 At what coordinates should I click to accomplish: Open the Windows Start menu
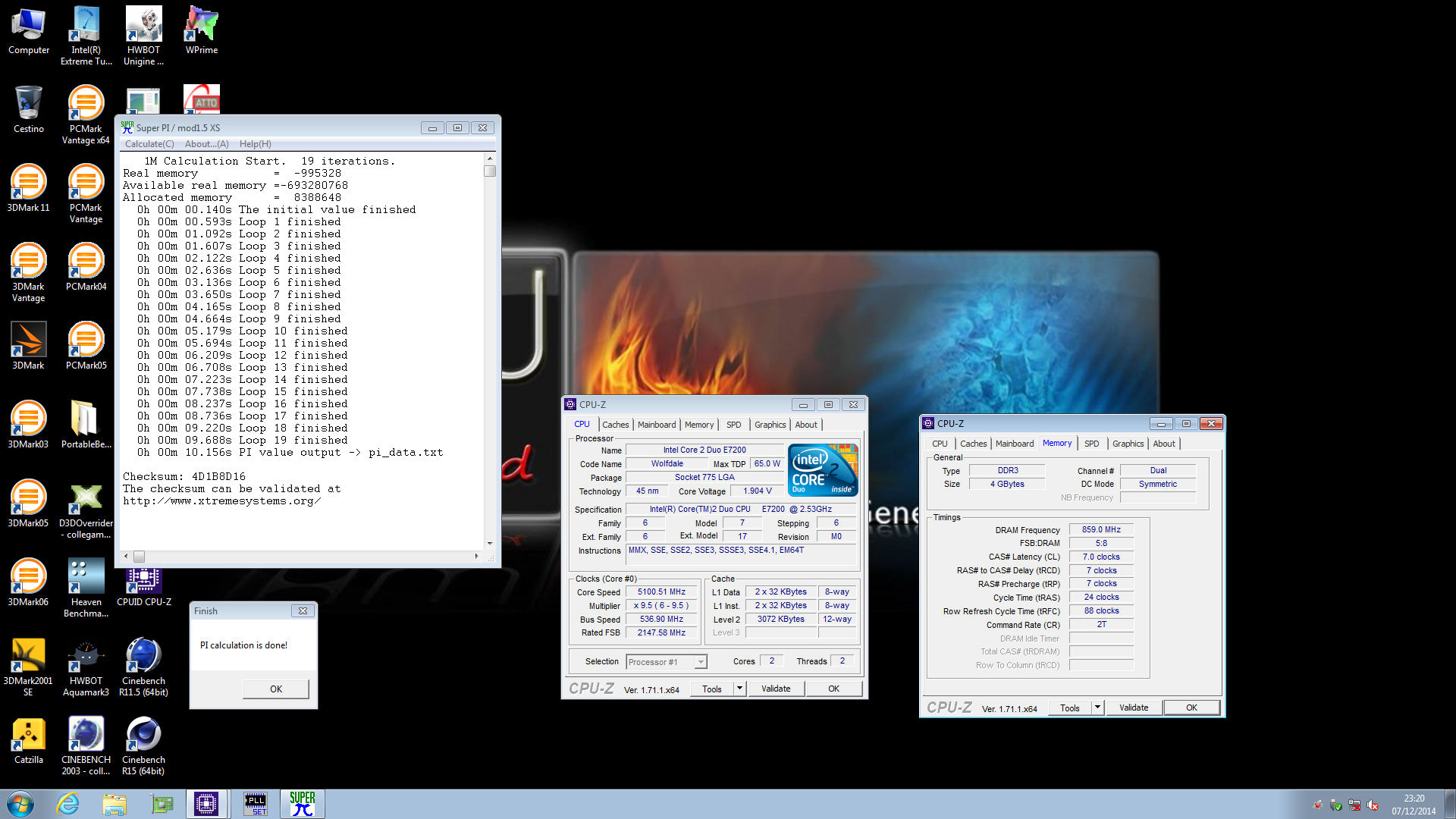click(20, 804)
